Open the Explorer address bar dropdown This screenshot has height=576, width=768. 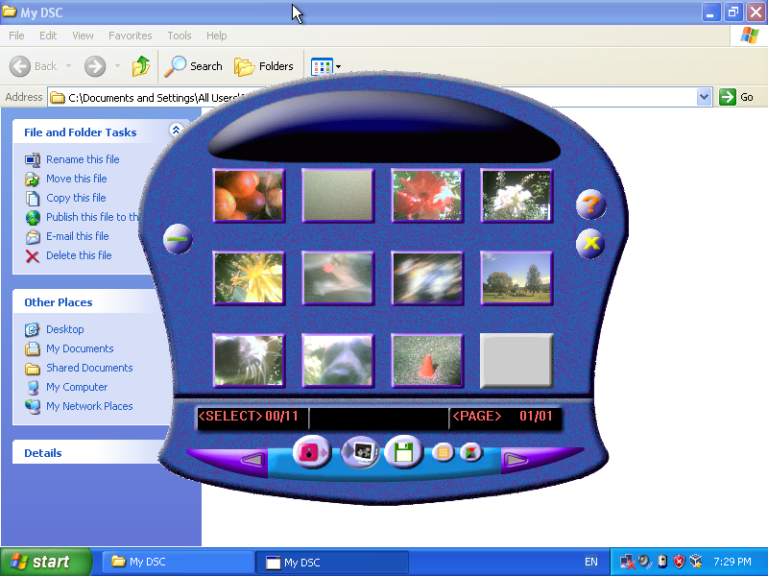(x=704, y=97)
